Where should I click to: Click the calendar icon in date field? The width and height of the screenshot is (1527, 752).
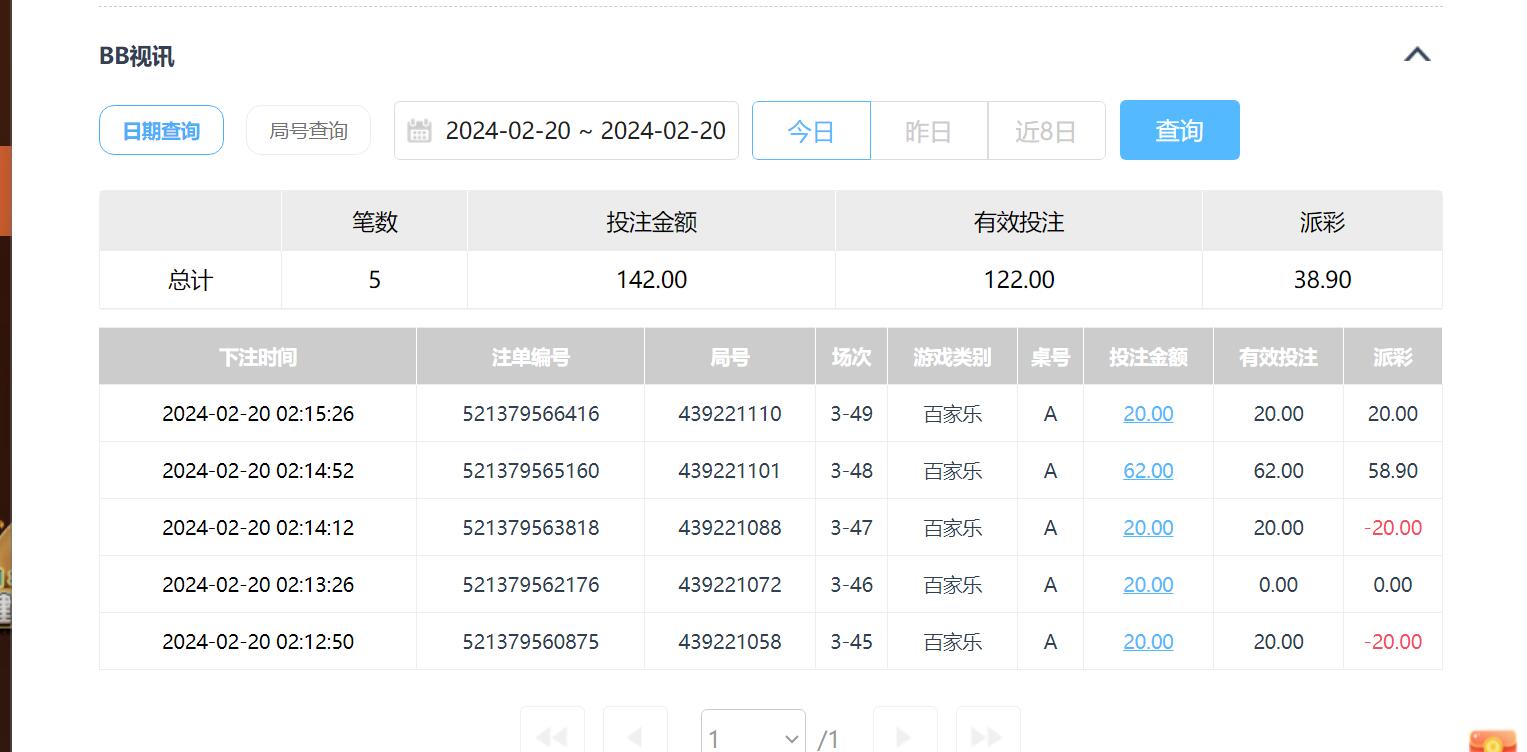click(x=419, y=130)
